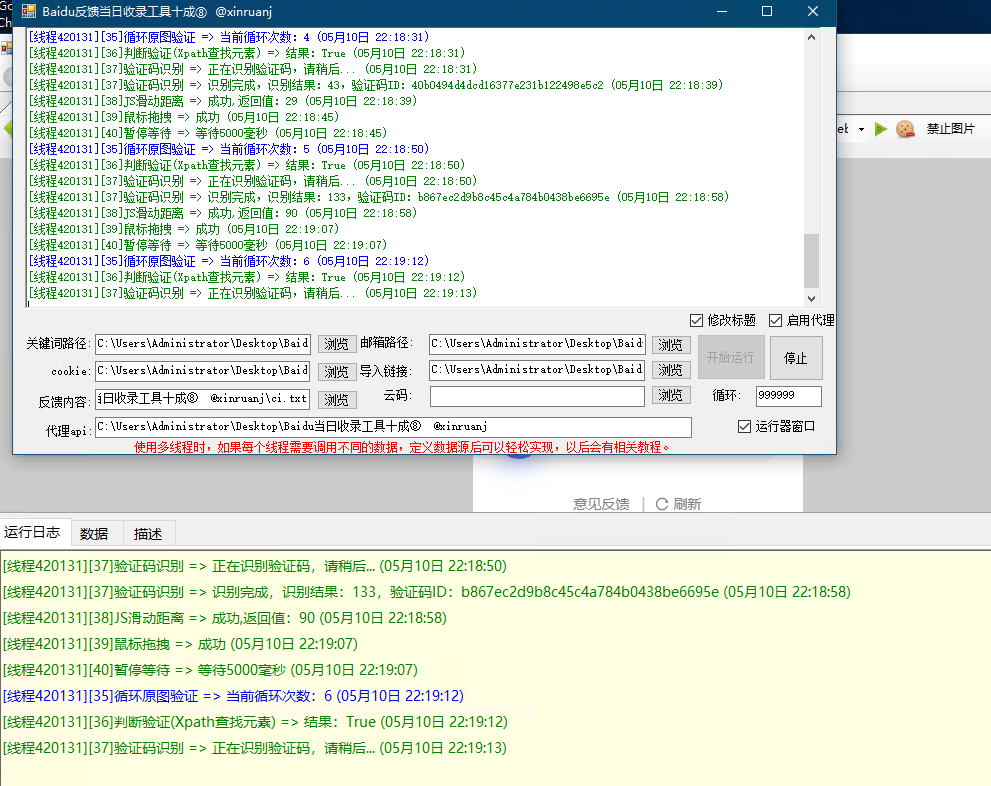The image size is (991, 786).
Task: Click 禁止图片 in the background toolbar
Action: pos(951,129)
